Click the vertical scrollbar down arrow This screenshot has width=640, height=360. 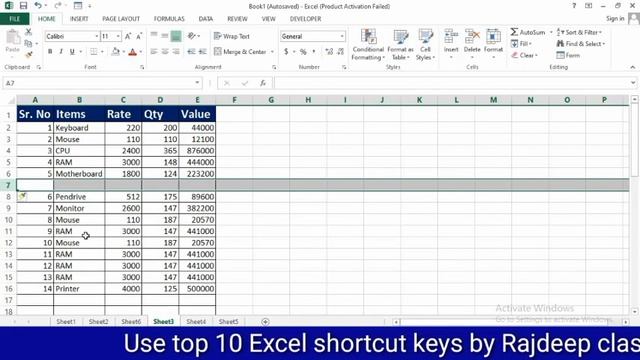635,312
